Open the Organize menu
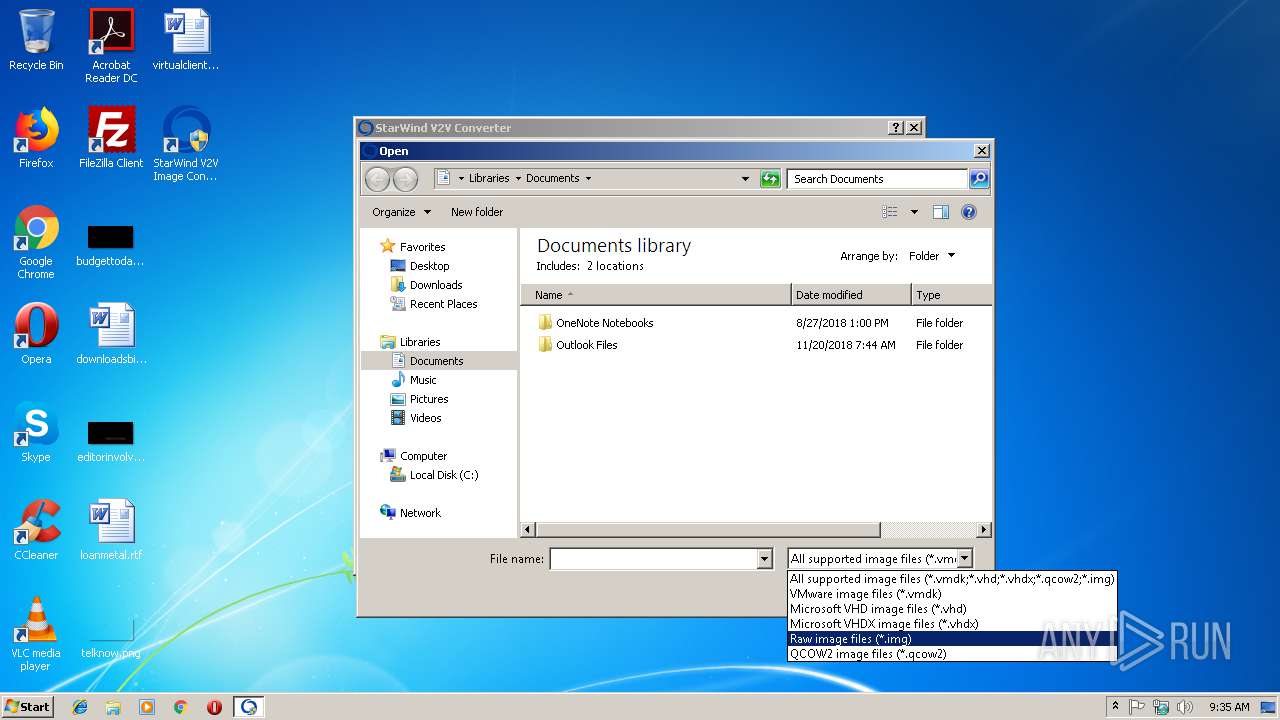 coord(401,212)
